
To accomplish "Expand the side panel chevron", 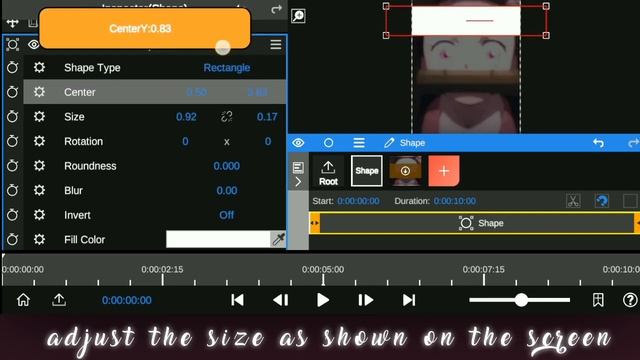I will [x=298, y=182].
